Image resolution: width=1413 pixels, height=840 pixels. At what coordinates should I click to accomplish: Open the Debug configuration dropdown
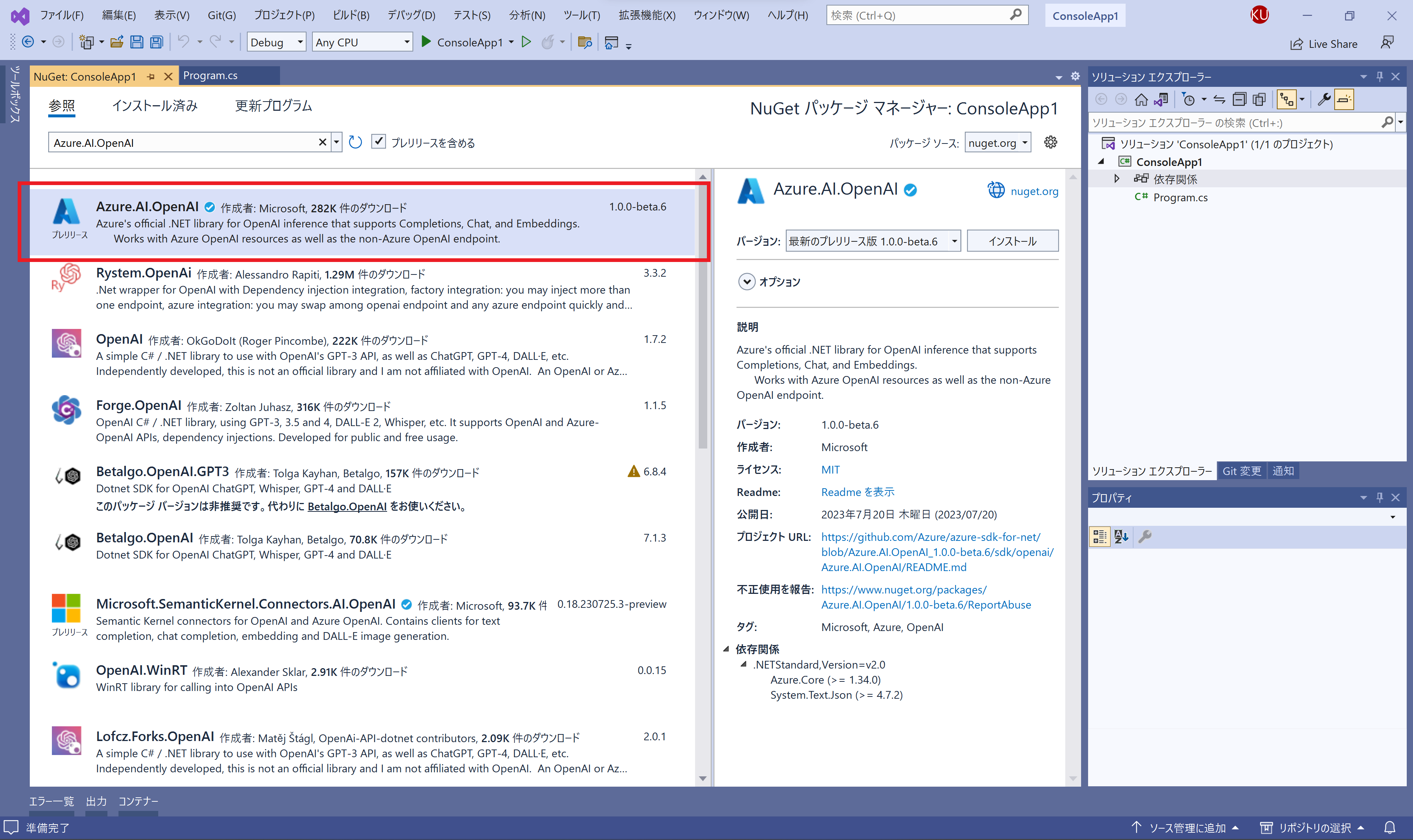(x=276, y=42)
